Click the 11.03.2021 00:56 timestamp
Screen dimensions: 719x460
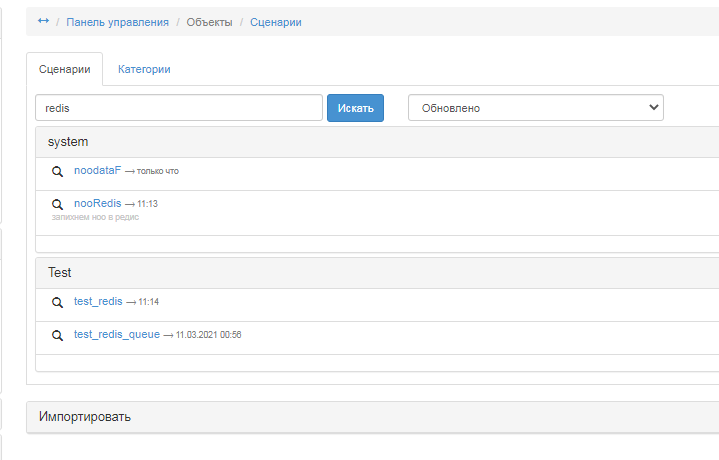(x=209, y=335)
